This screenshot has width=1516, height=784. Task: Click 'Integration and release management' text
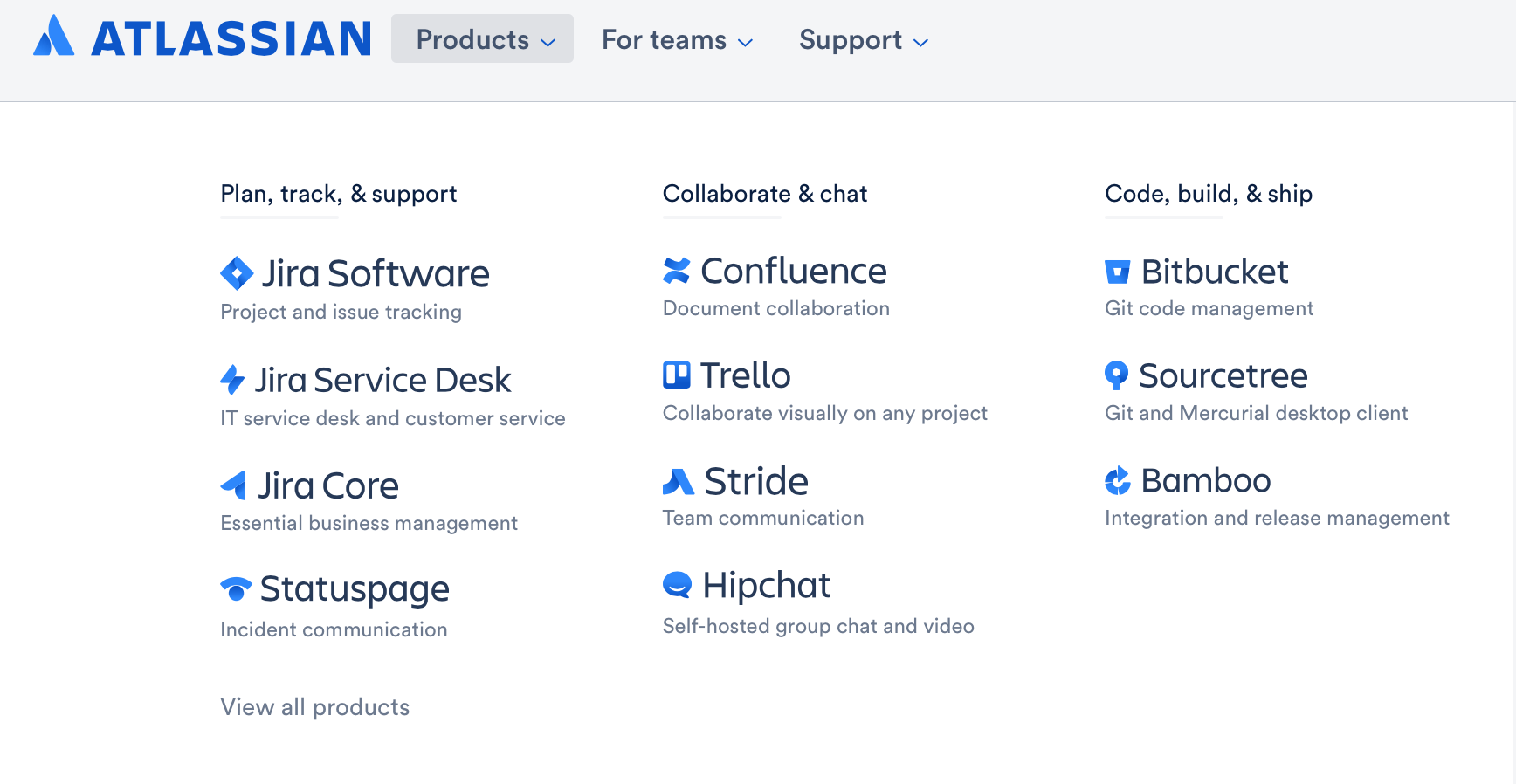[1277, 518]
